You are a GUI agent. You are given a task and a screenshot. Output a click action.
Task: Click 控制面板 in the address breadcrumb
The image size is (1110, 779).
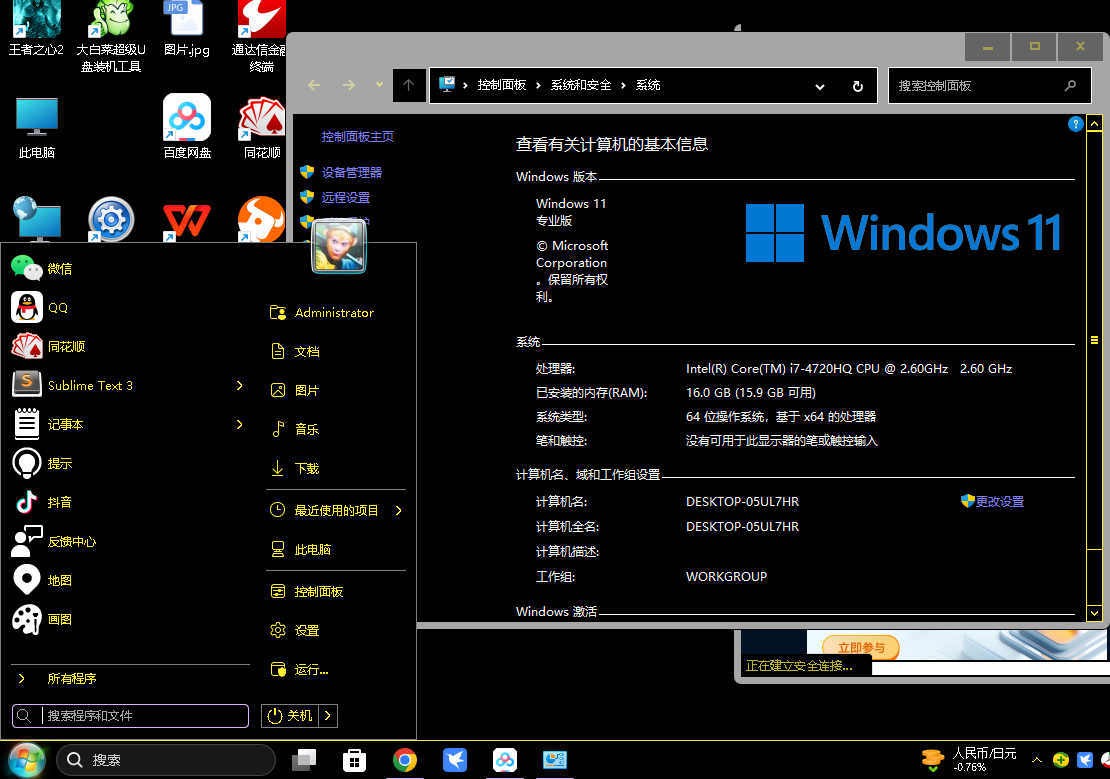[502, 85]
